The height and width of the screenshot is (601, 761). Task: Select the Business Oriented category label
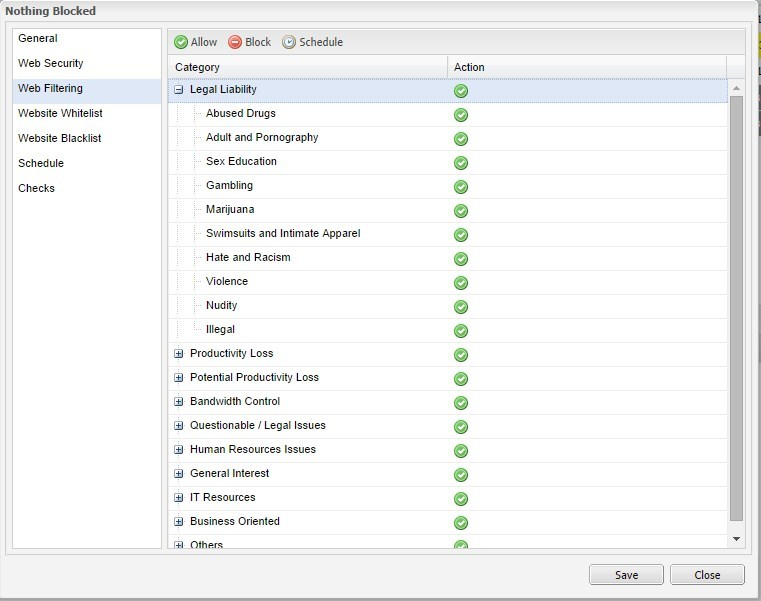235,521
